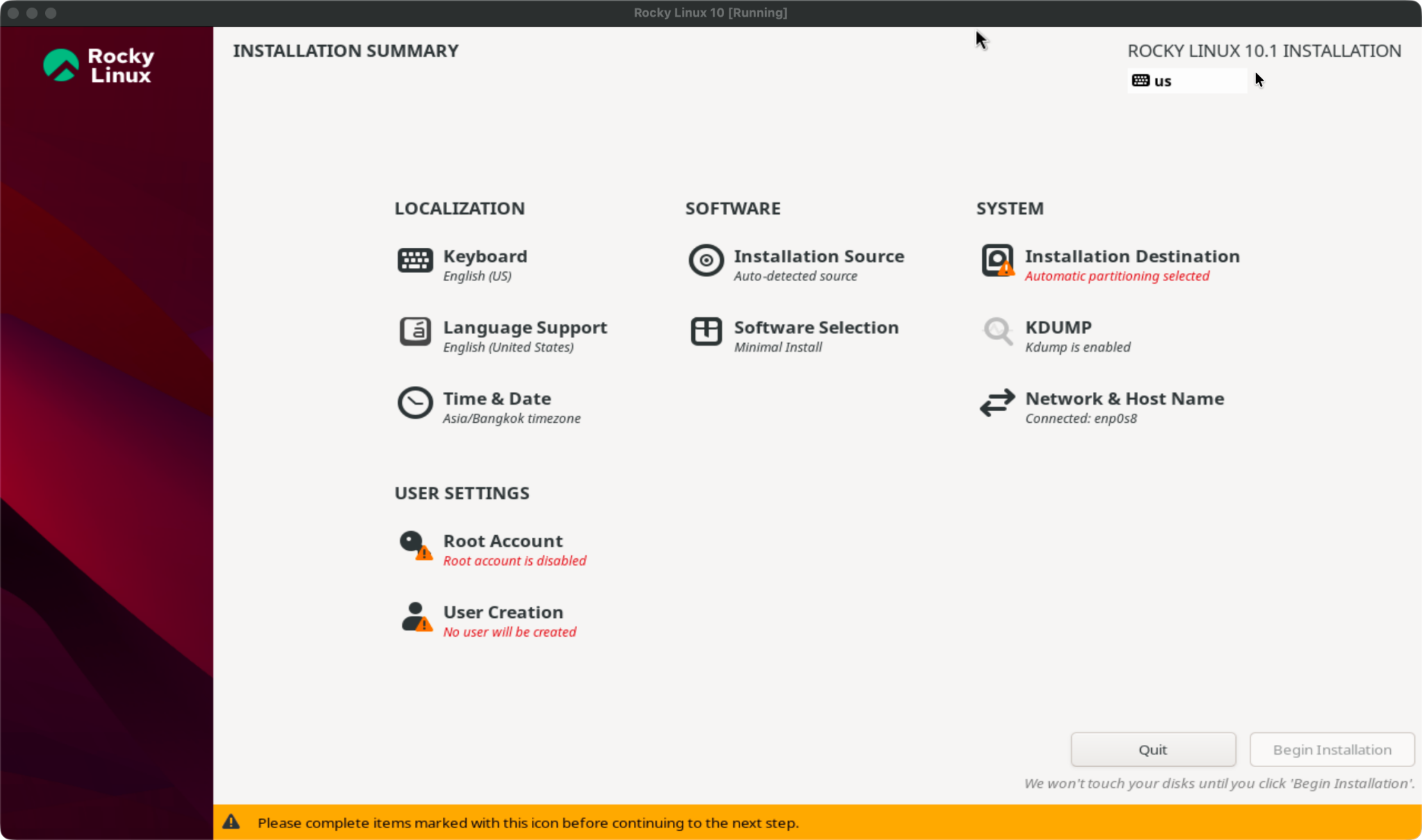This screenshot has width=1422, height=840.
Task: Click the Quit button
Action: click(1153, 750)
